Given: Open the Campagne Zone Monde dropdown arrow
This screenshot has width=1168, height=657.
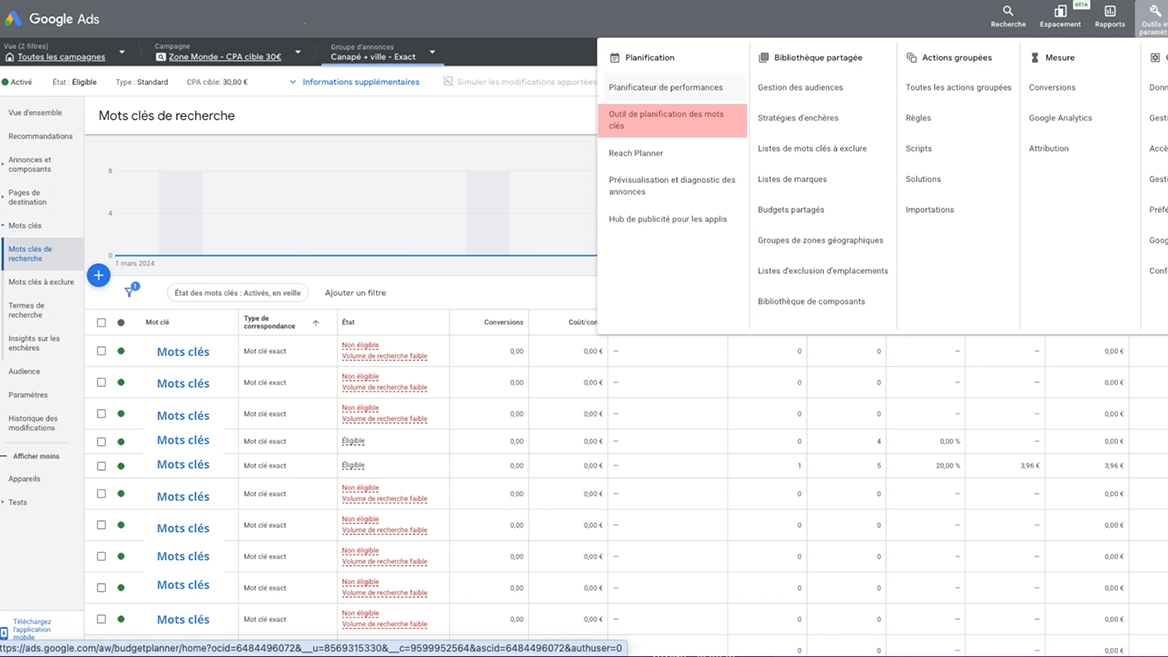Looking at the screenshot, I should (x=298, y=52).
